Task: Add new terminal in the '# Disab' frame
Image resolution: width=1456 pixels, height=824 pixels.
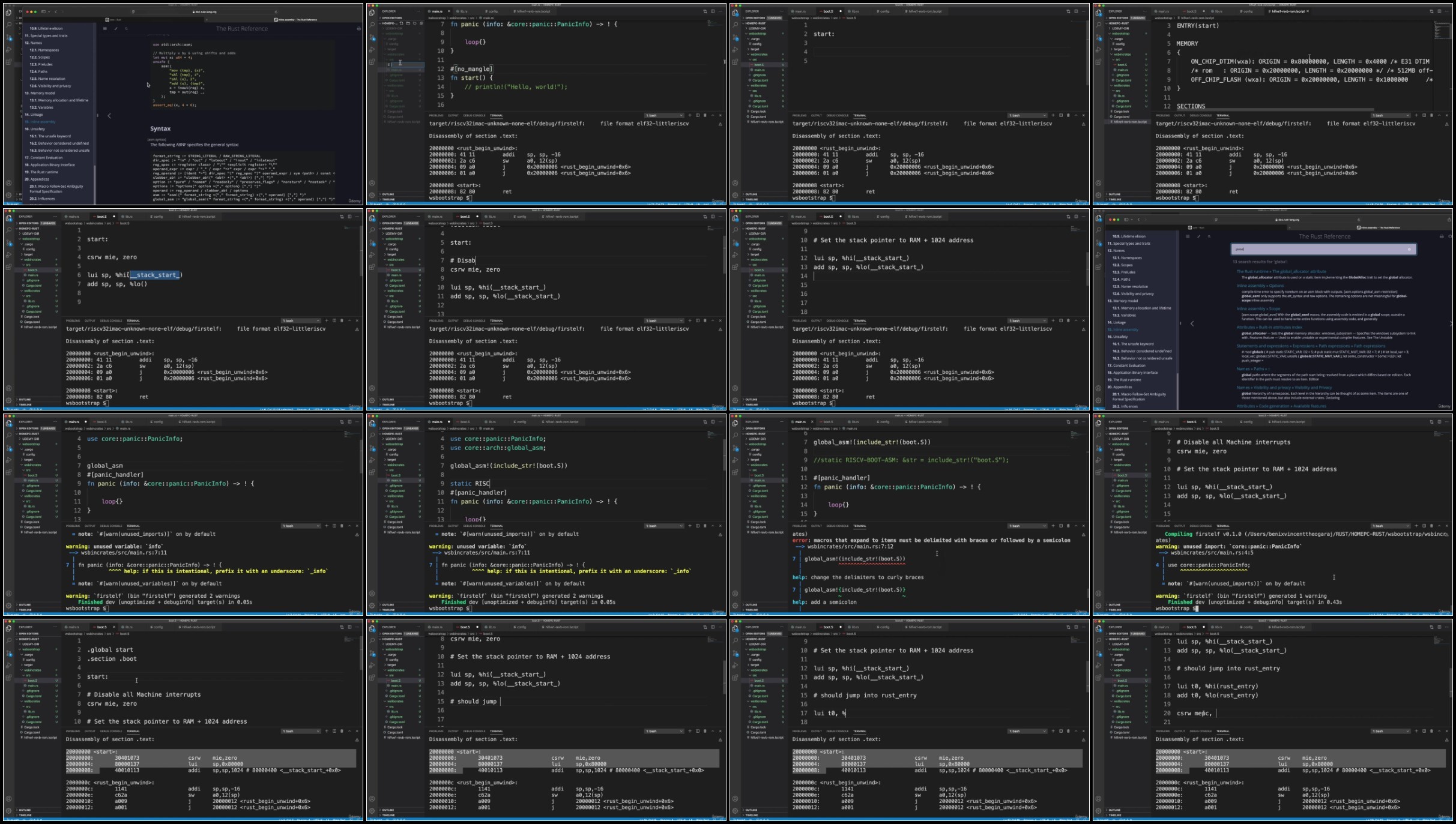Action: coord(690,320)
